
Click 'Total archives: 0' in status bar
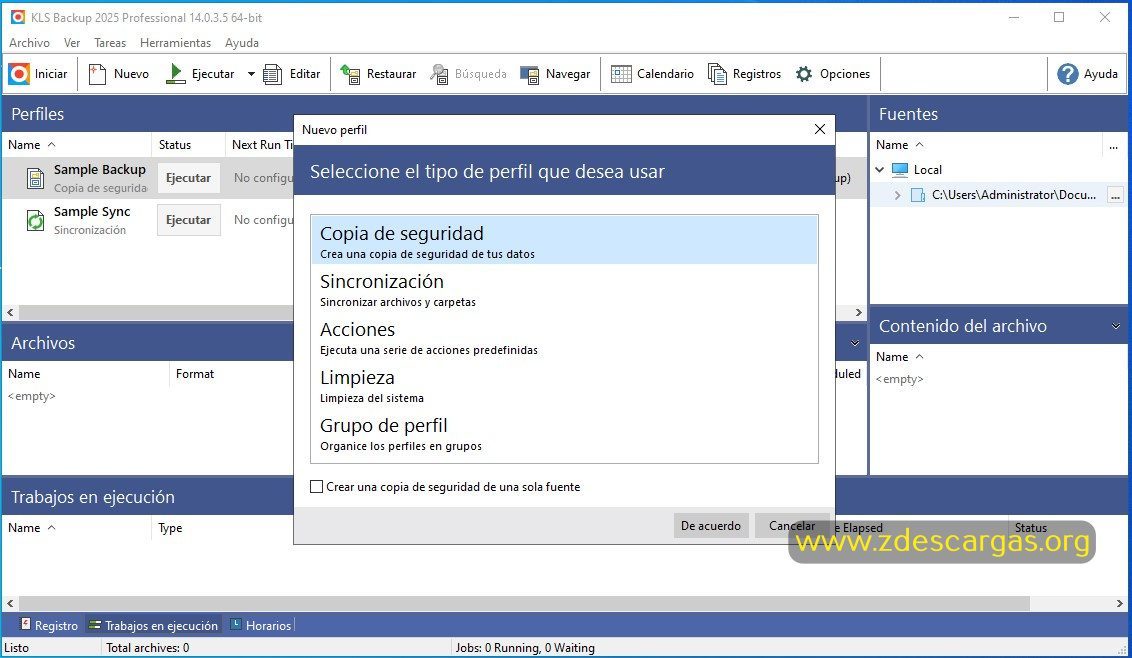[x=147, y=648]
